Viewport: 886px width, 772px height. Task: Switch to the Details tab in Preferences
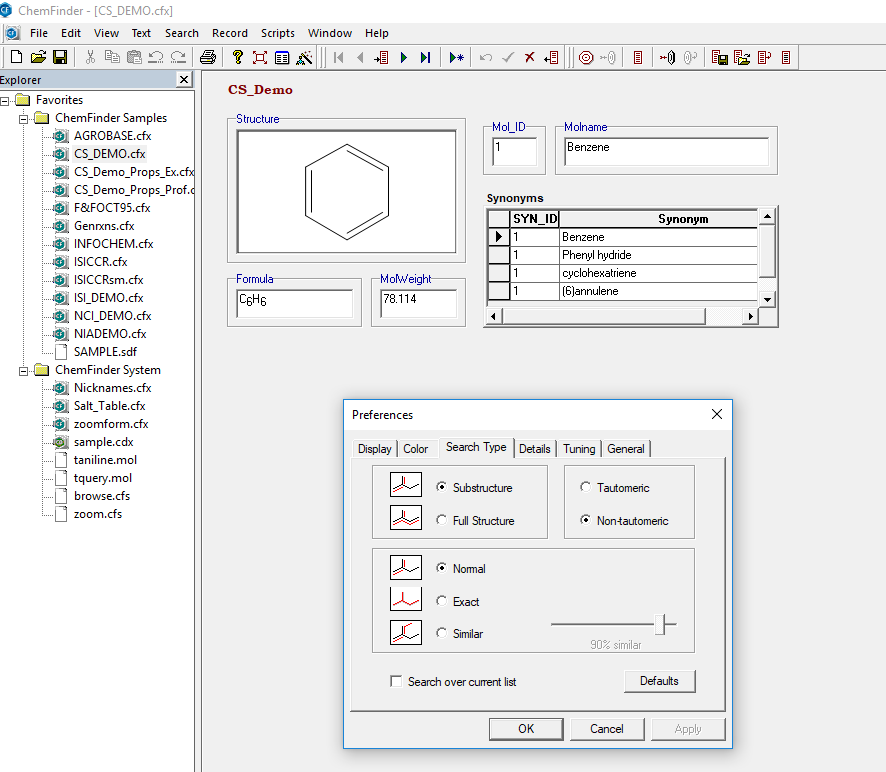(535, 449)
